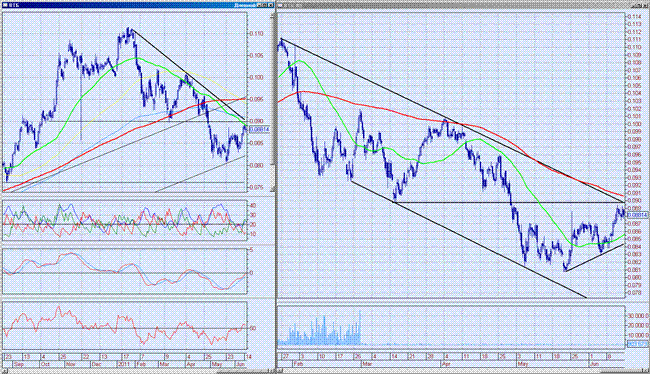Maximize the RTS daily chart window
The image size is (650, 374).
tap(265, 5)
